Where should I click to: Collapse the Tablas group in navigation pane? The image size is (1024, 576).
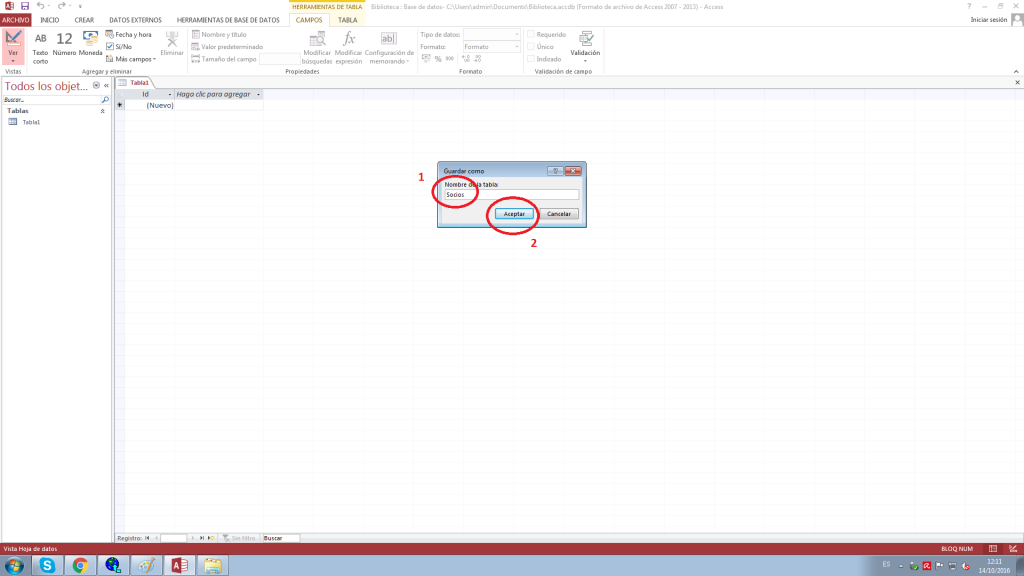(103, 111)
